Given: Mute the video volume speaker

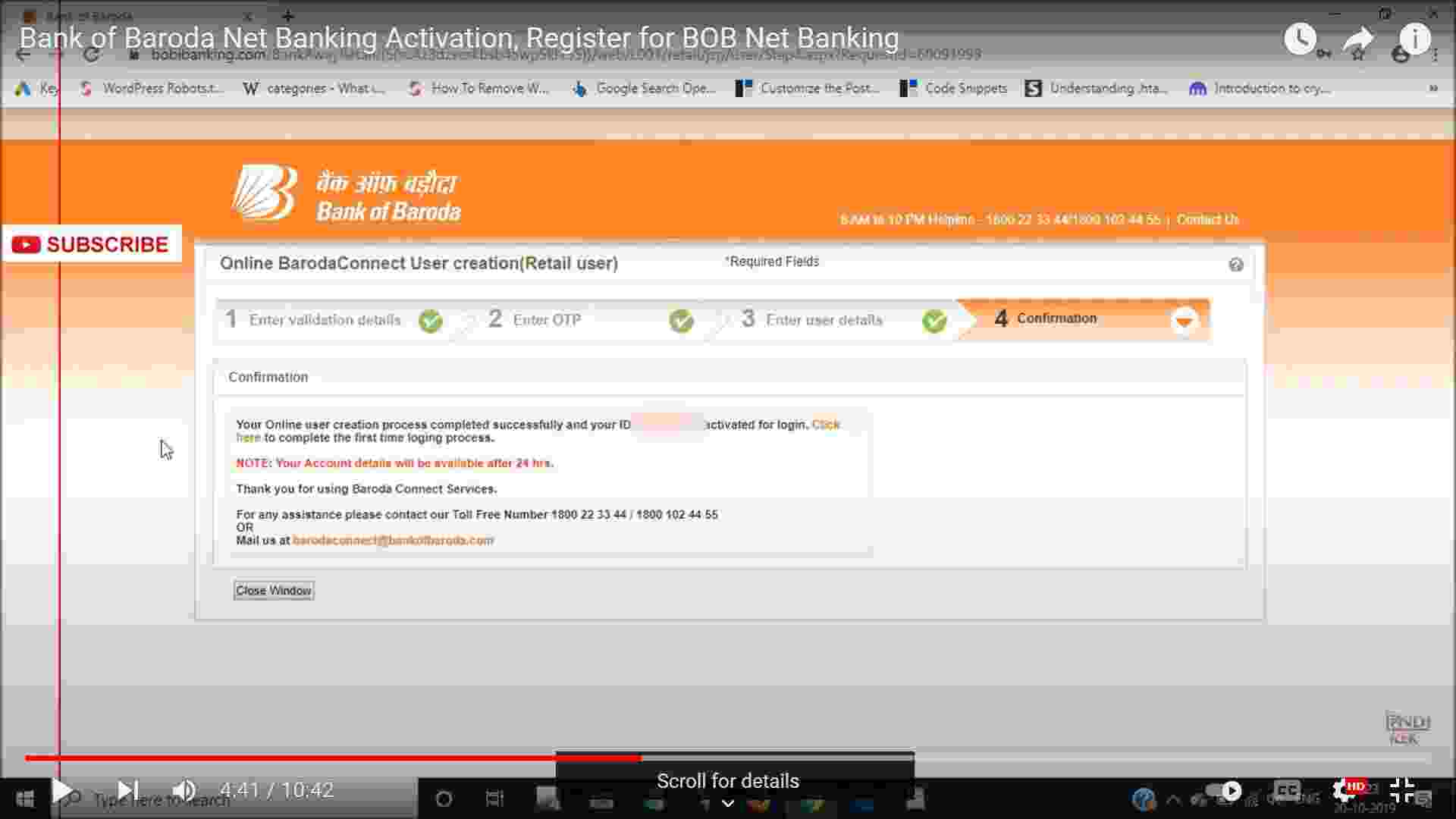Looking at the screenshot, I should (x=184, y=791).
